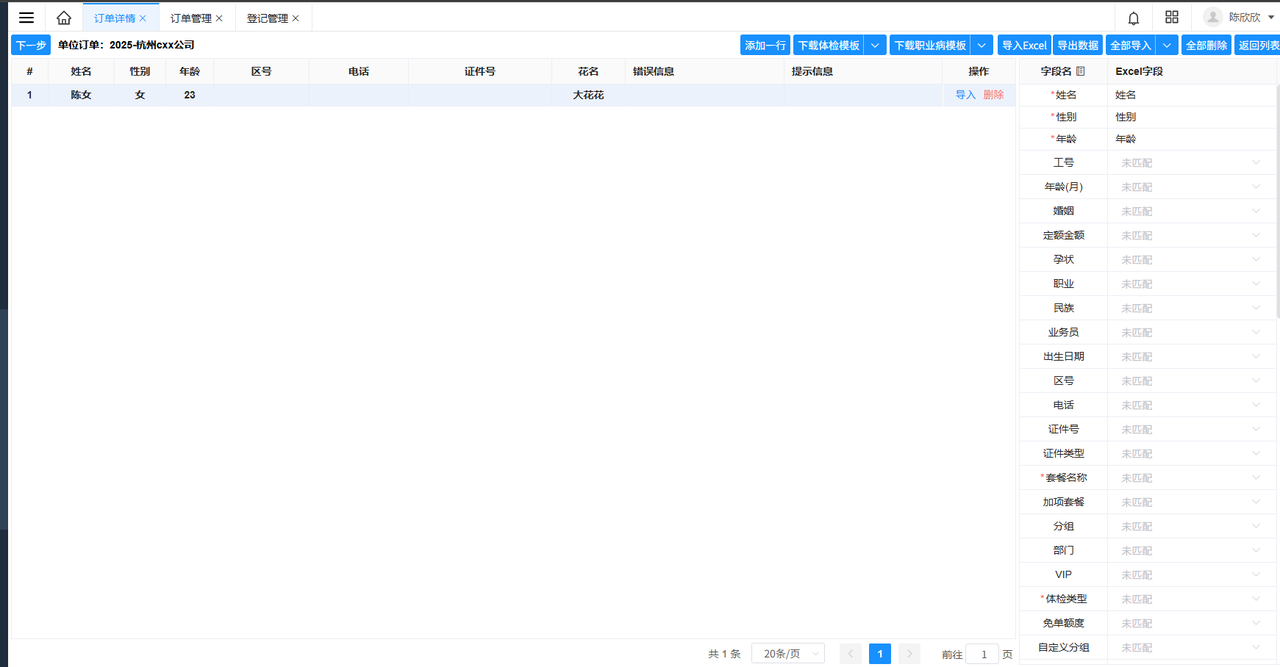This screenshot has height=667, width=1280.
Task: Click the 导入Excel button
Action: (1024, 46)
